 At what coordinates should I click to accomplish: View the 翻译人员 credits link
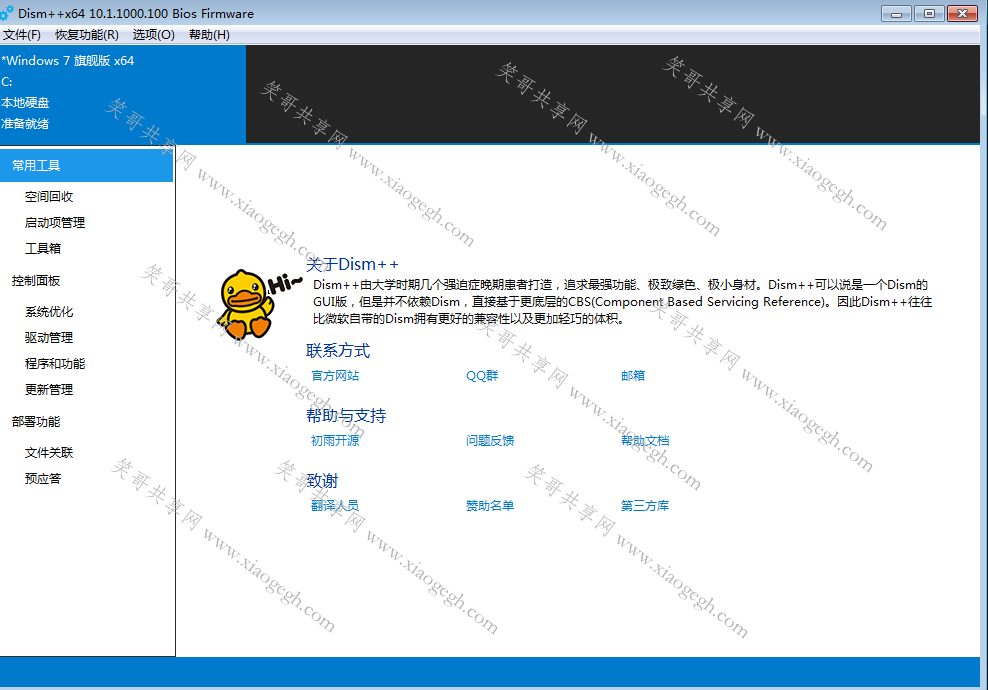click(335, 505)
